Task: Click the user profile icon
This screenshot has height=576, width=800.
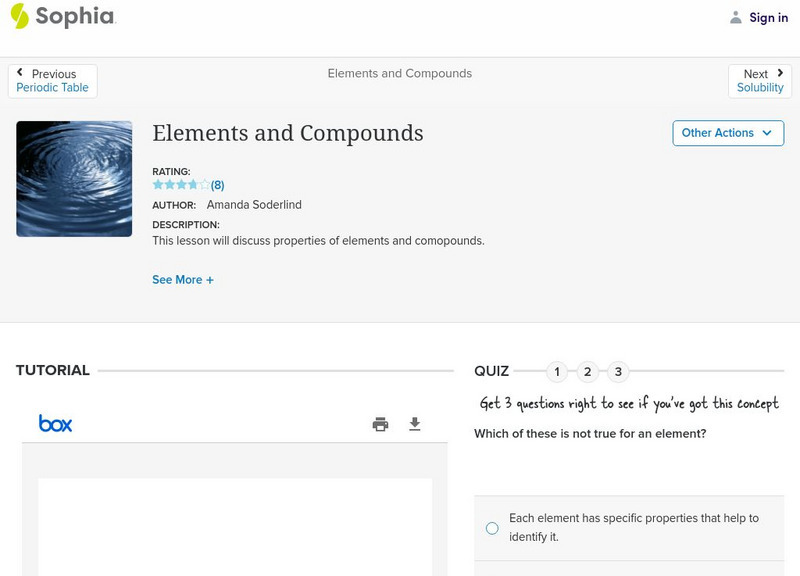Action: pyautogui.click(x=736, y=17)
